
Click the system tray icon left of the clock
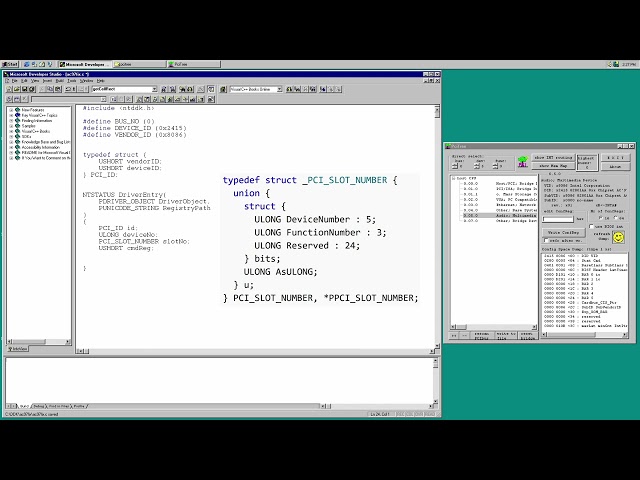616,64
